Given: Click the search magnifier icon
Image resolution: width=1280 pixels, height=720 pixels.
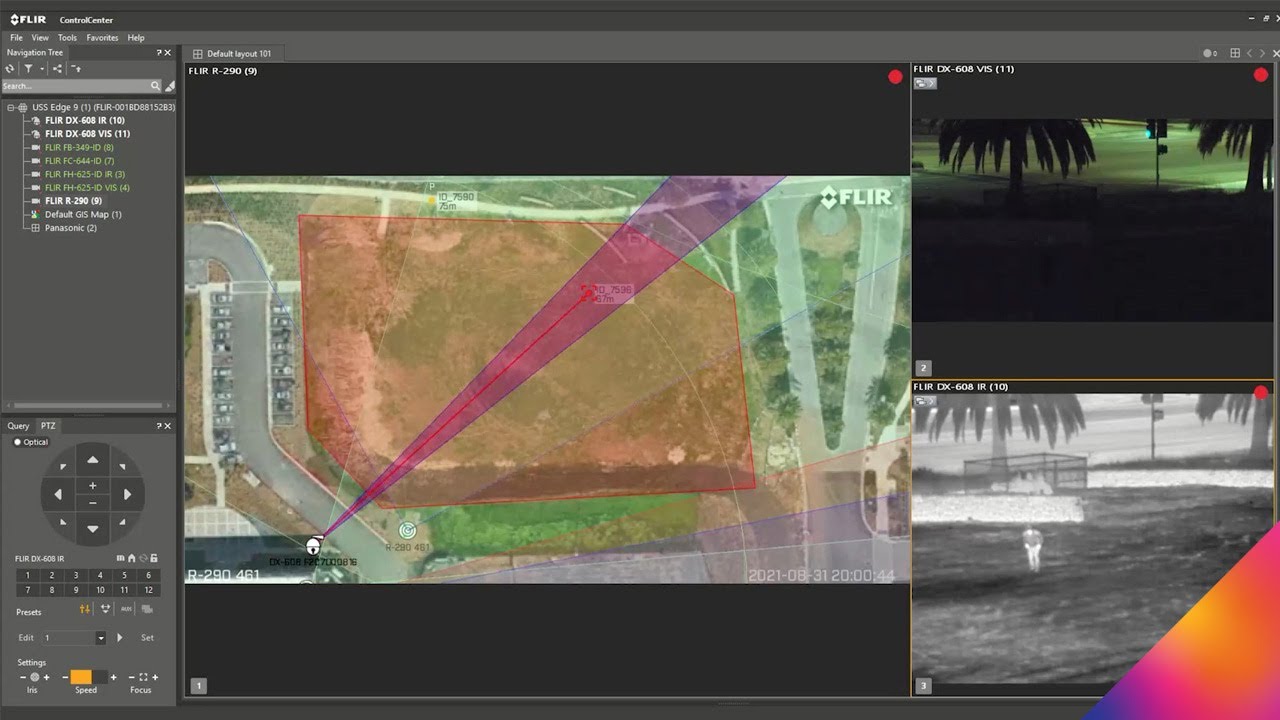Looking at the screenshot, I should click(x=155, y=86).
